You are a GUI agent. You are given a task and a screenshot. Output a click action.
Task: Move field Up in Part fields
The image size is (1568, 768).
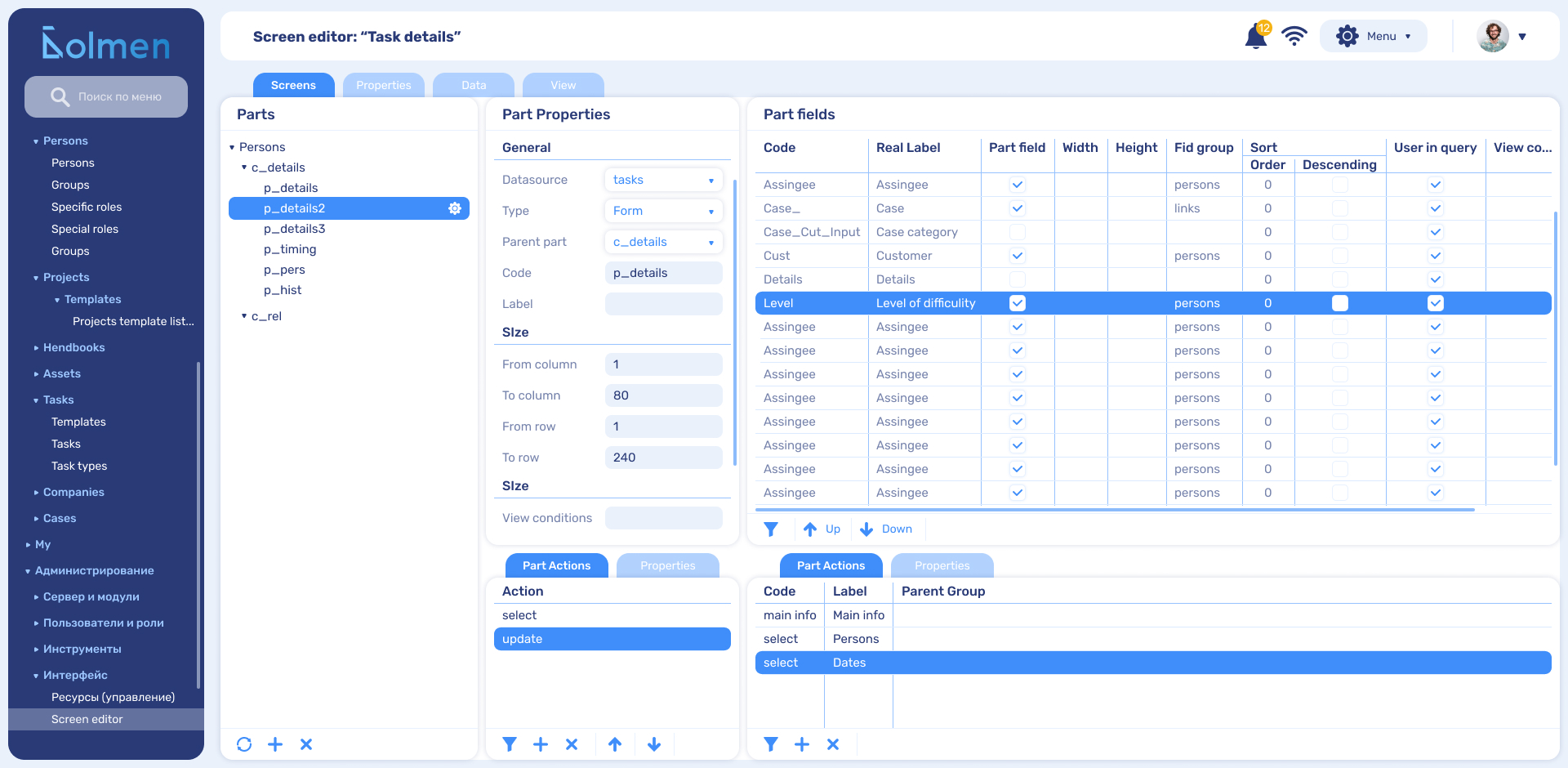[x=822, y=529]
